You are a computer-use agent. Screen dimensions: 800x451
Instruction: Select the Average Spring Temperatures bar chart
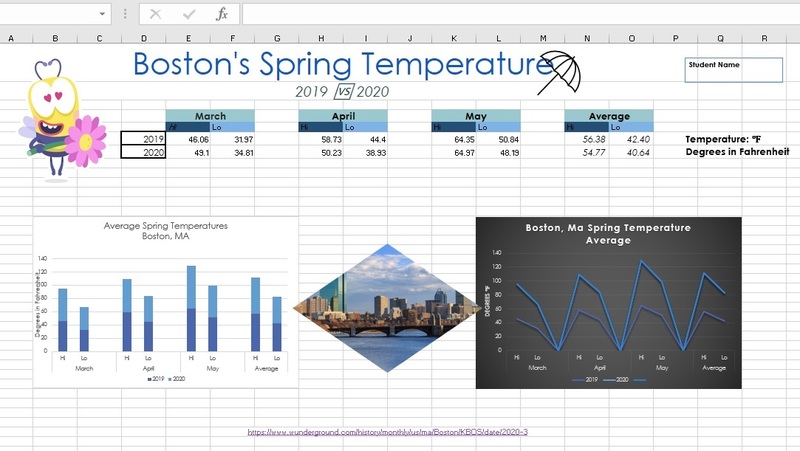165,300
